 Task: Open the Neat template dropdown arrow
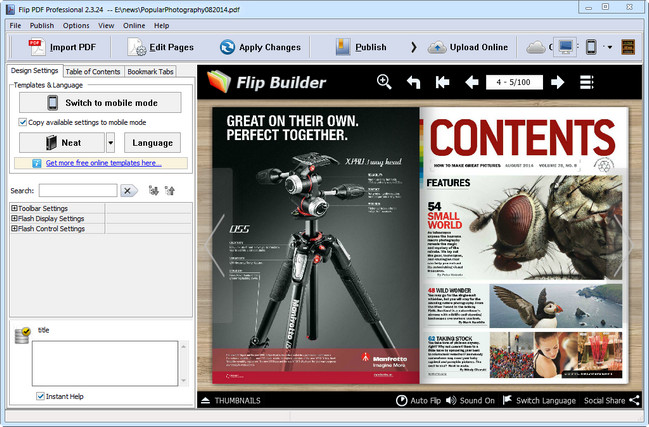click(x=110, y=142)
